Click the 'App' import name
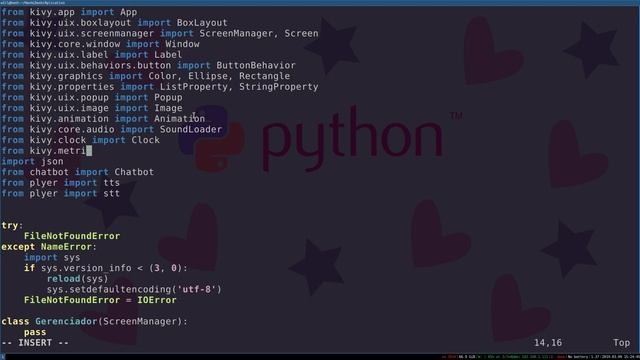640x360 pixels. click(128, 12)
